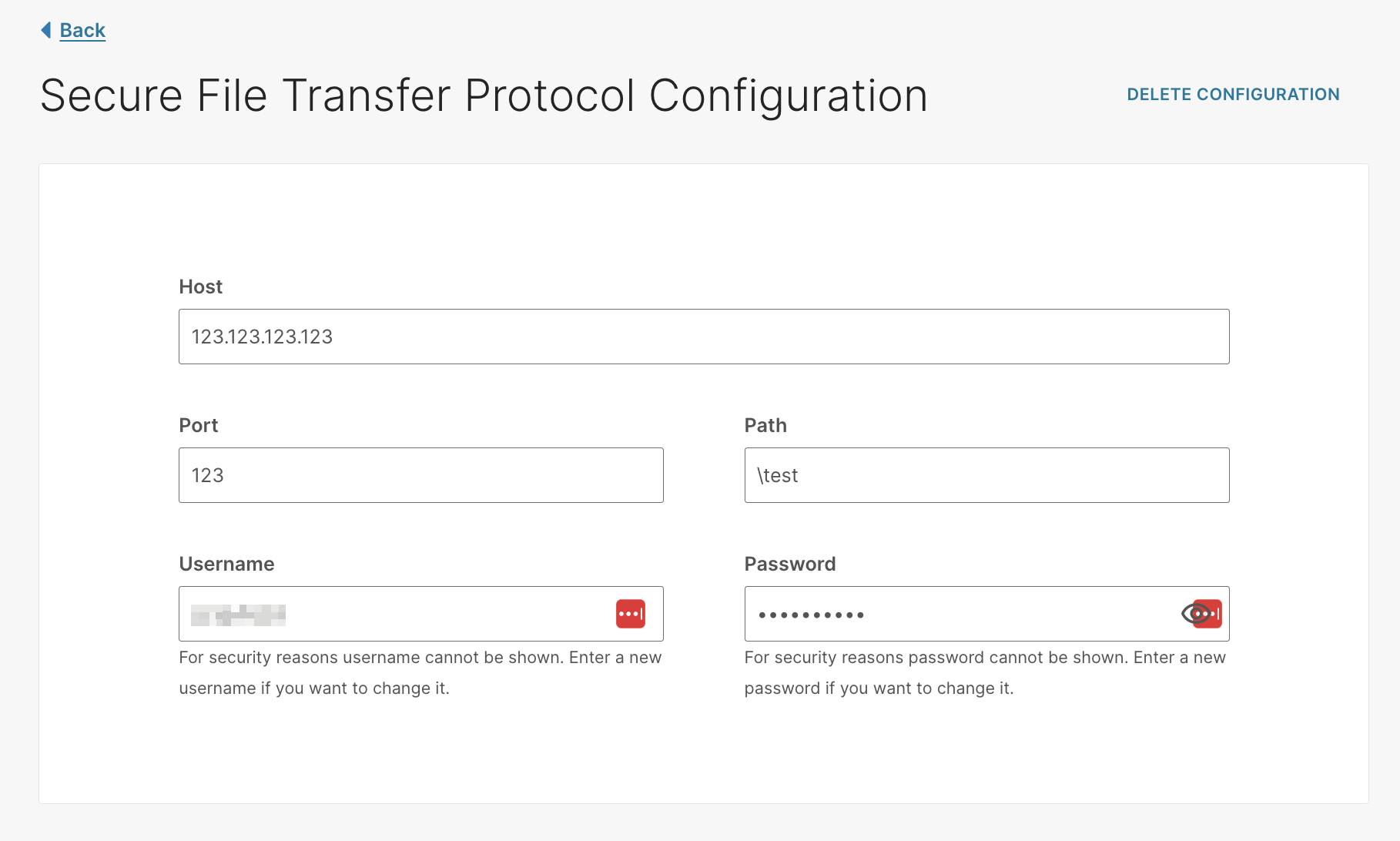
Task: Click the Host field label
Action: coord(200,286)
